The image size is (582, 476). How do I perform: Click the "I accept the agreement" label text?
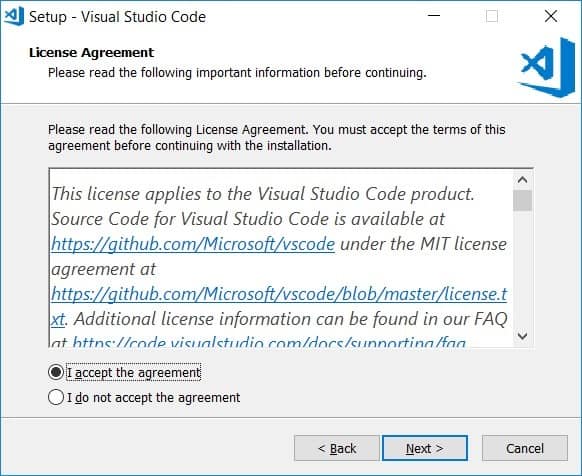click(134, 372)
